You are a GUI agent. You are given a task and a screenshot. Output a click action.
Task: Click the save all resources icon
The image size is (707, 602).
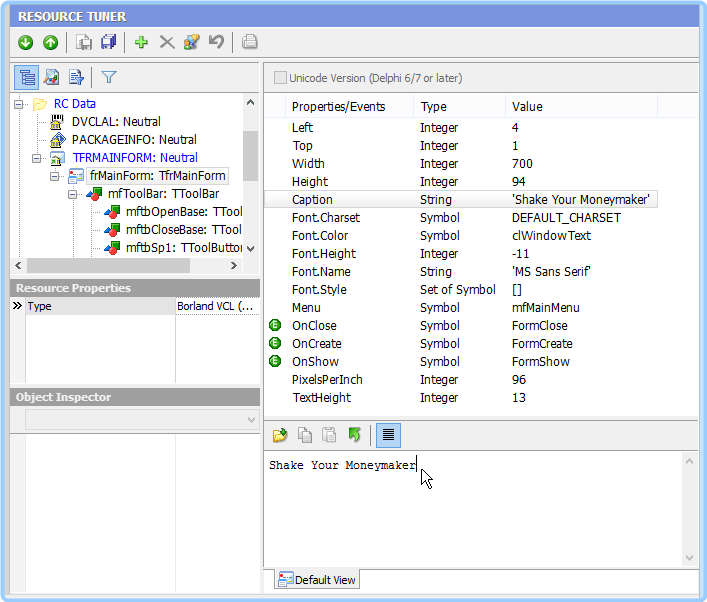click(109, 42)
